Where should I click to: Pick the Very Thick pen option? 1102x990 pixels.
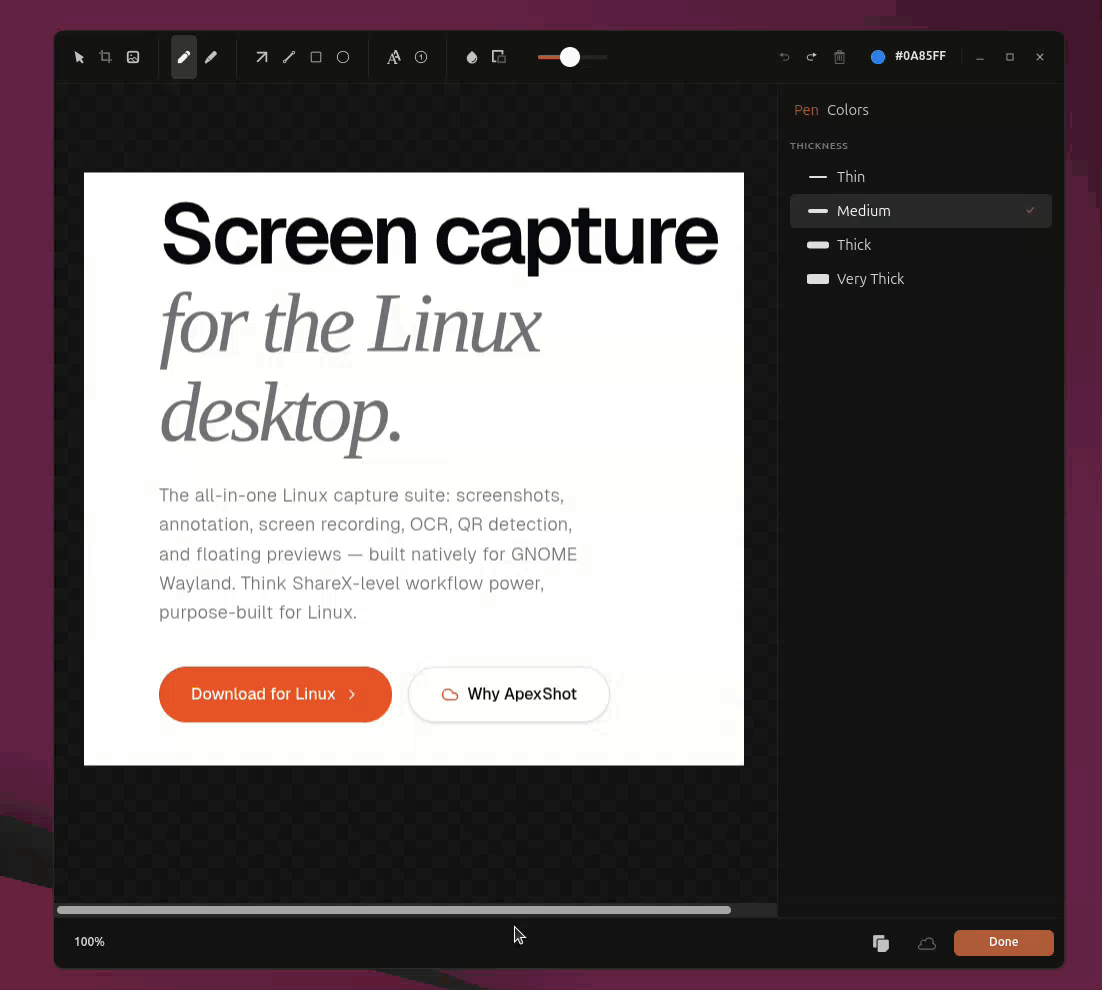click(921, 279)
